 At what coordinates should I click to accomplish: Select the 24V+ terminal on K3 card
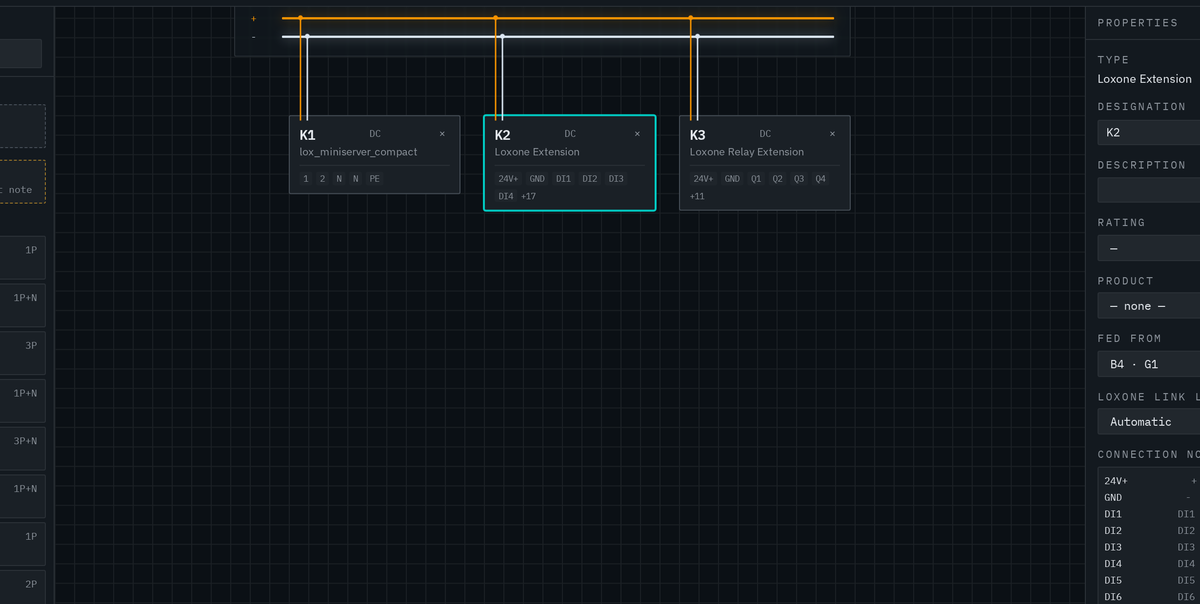(x=704, y=179)
